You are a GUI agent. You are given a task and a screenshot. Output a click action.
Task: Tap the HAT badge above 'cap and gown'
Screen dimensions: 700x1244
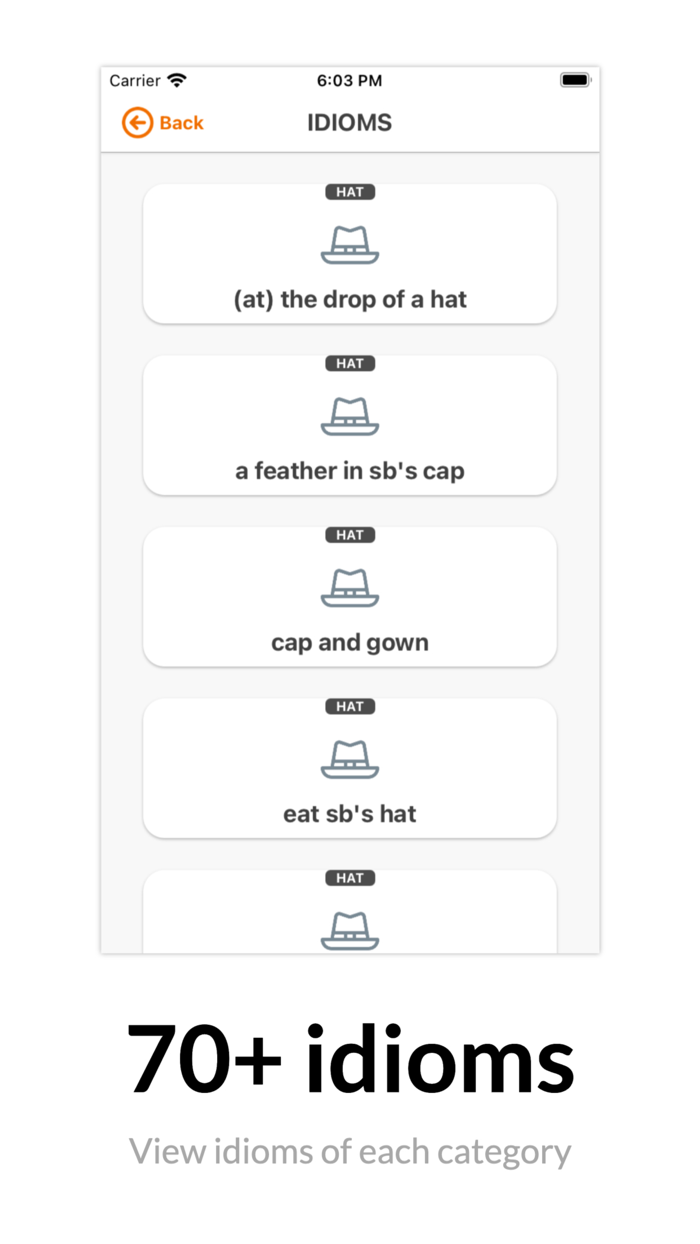tap(350, 535)
